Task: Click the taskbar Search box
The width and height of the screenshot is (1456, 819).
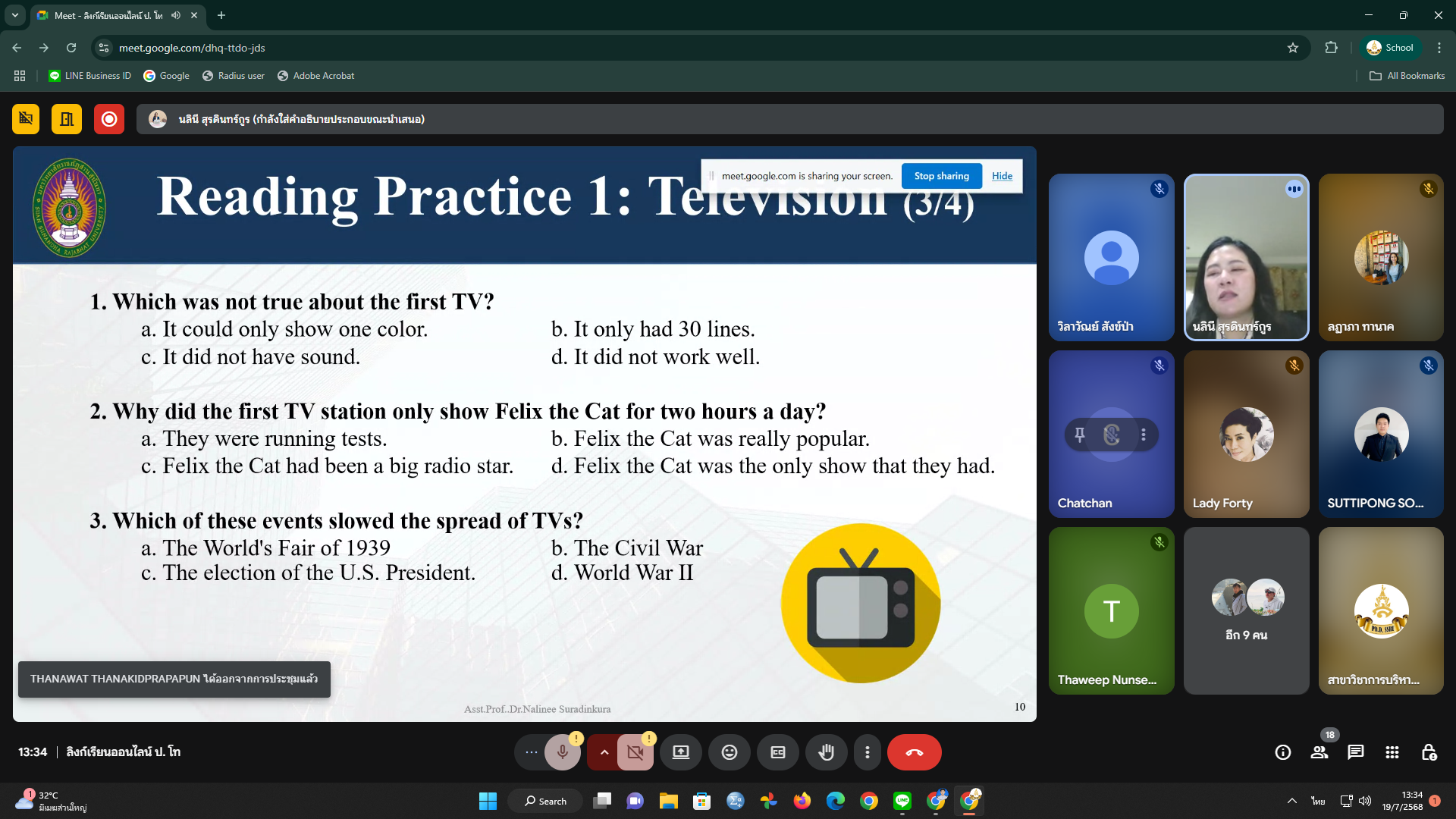Action: 546,801
